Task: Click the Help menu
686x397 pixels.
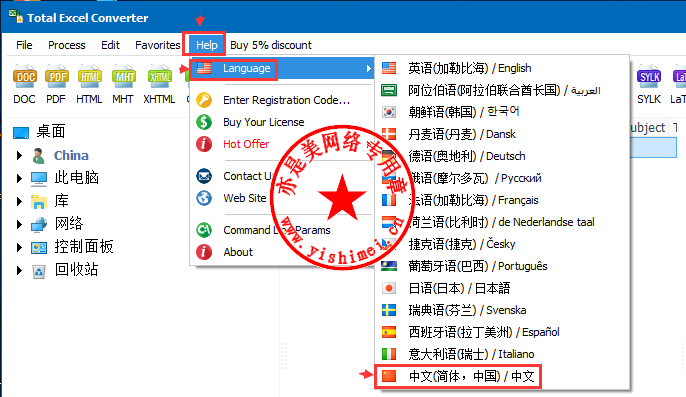Action: pyautogui.click(x=206, y=45)
